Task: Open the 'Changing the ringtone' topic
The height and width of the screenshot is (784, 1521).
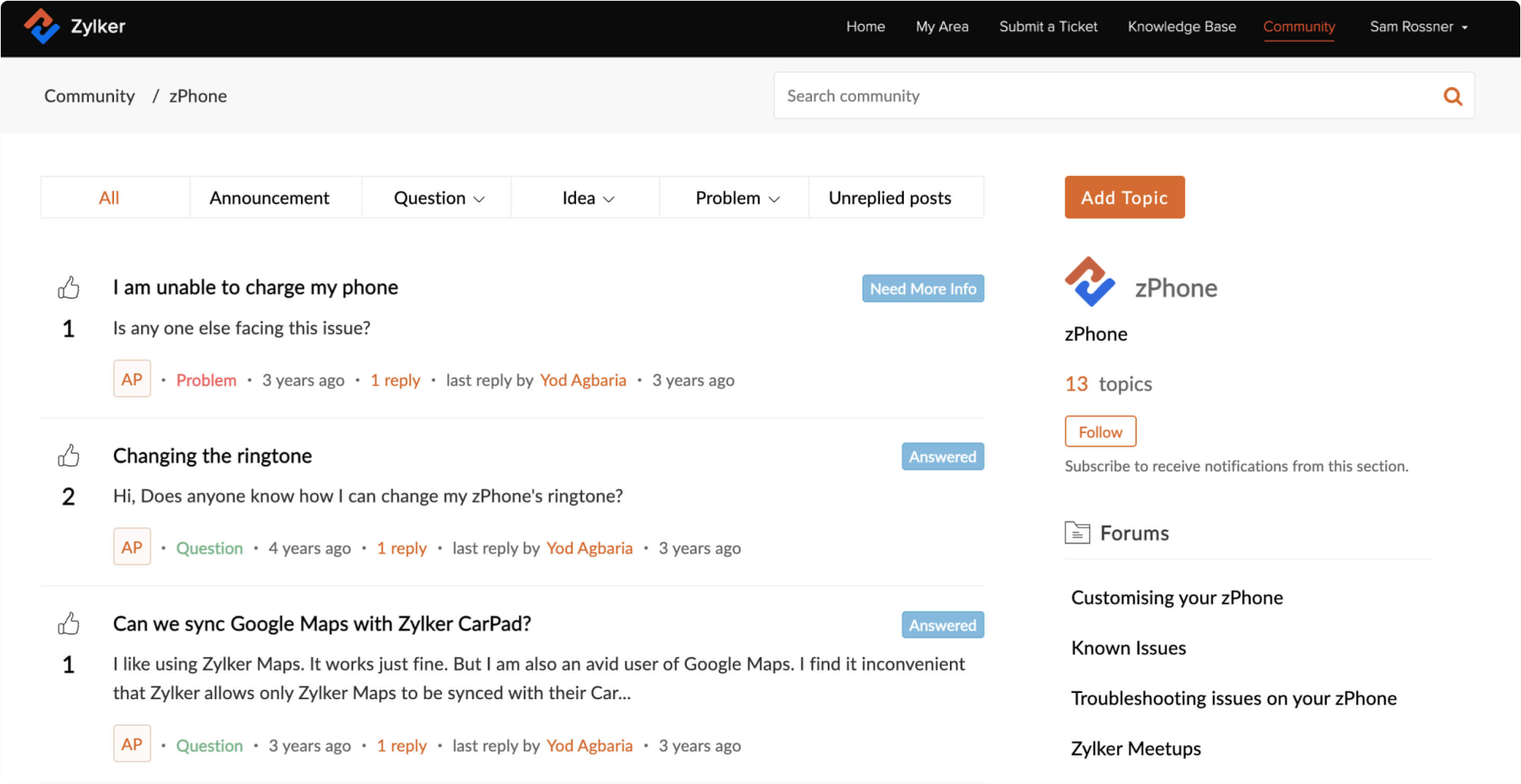Action: pos(212,455)
